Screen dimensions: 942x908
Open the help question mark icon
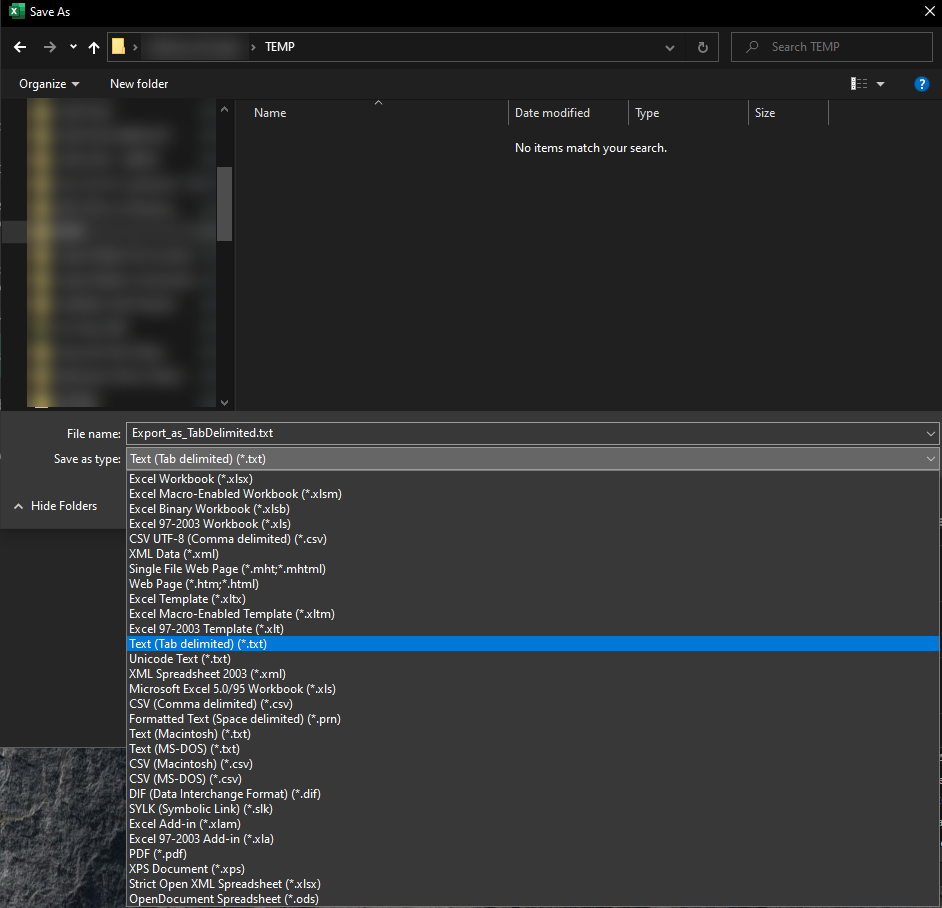[922, 84]
